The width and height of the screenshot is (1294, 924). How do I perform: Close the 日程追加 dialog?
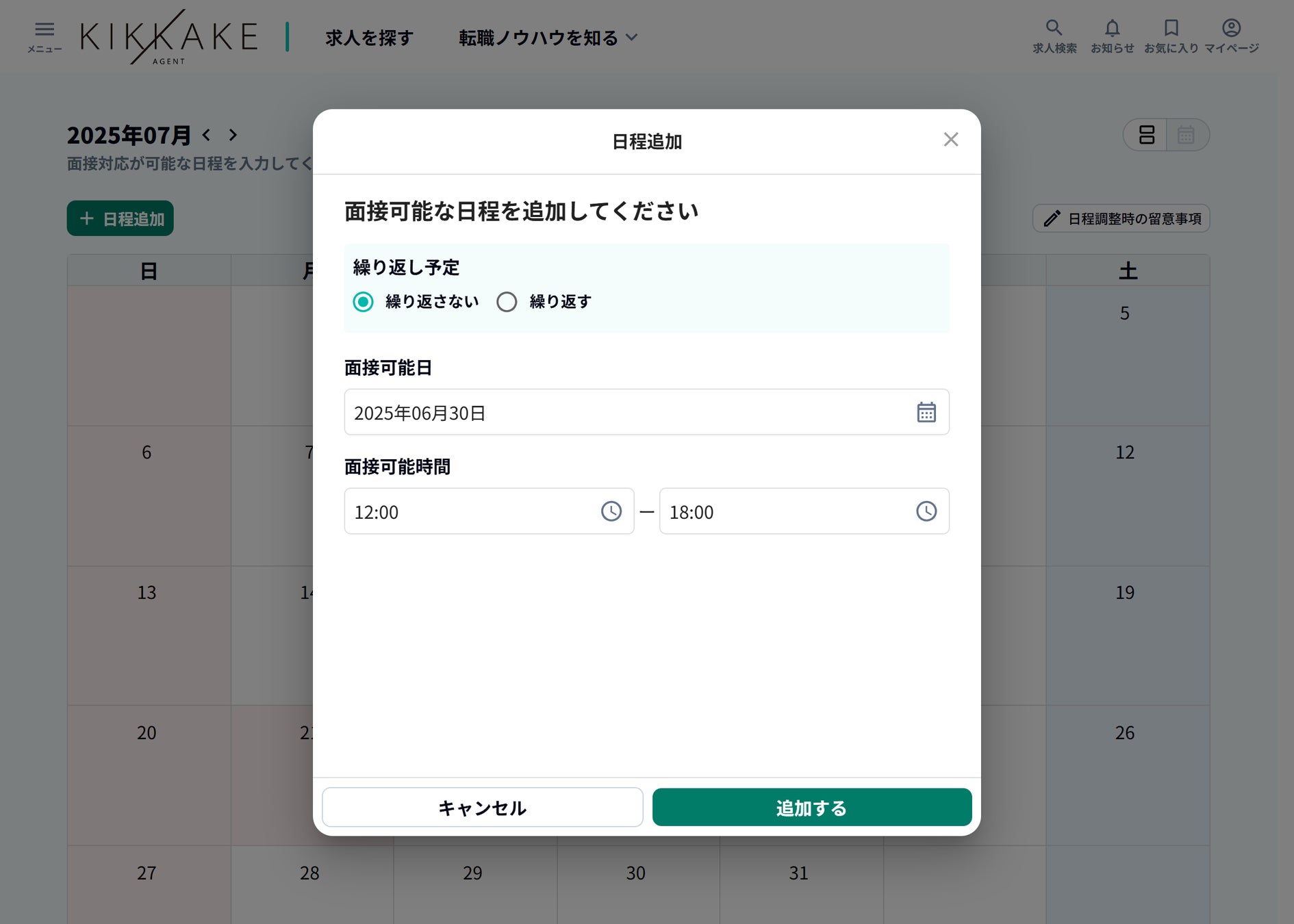point(950,140)
